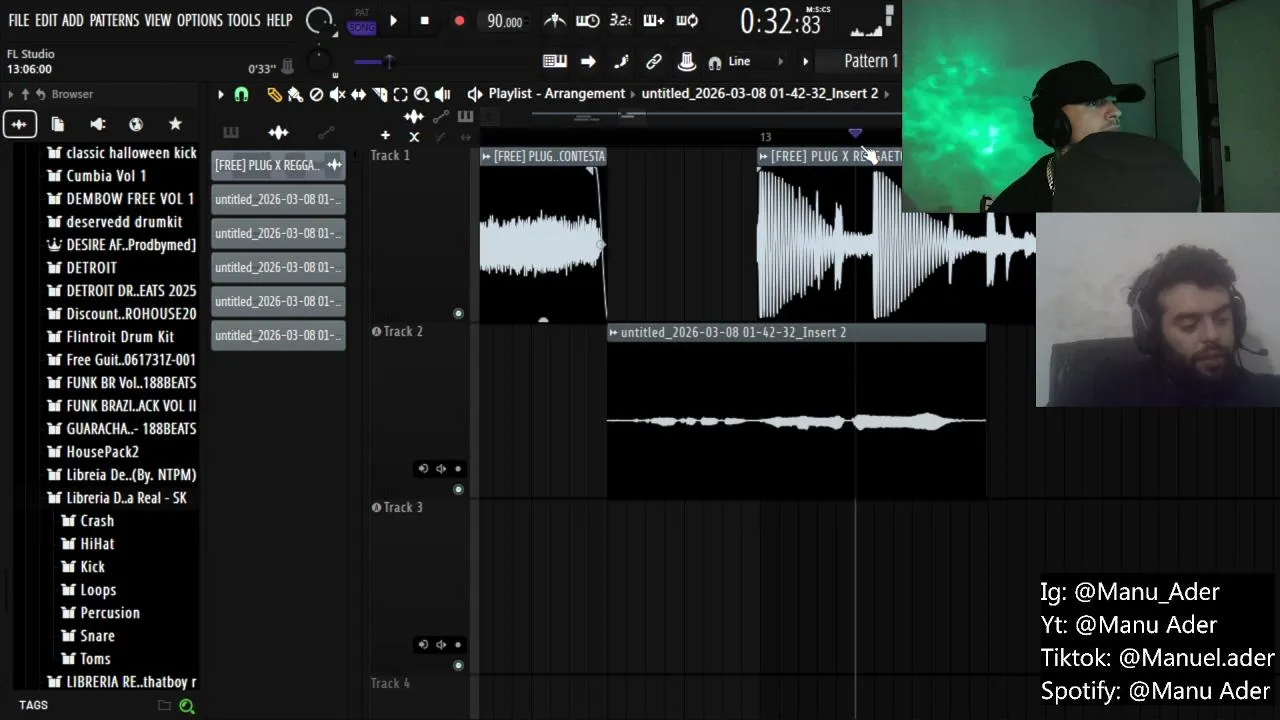Show the globe library tab in Browser
1280x720 pixels.
(136, 124)
